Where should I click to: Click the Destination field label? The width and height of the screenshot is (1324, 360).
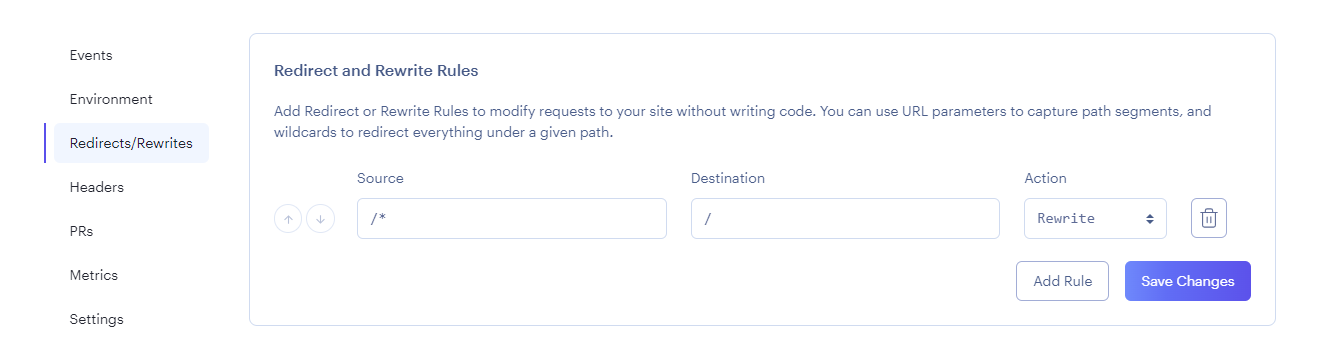[728, 178]
